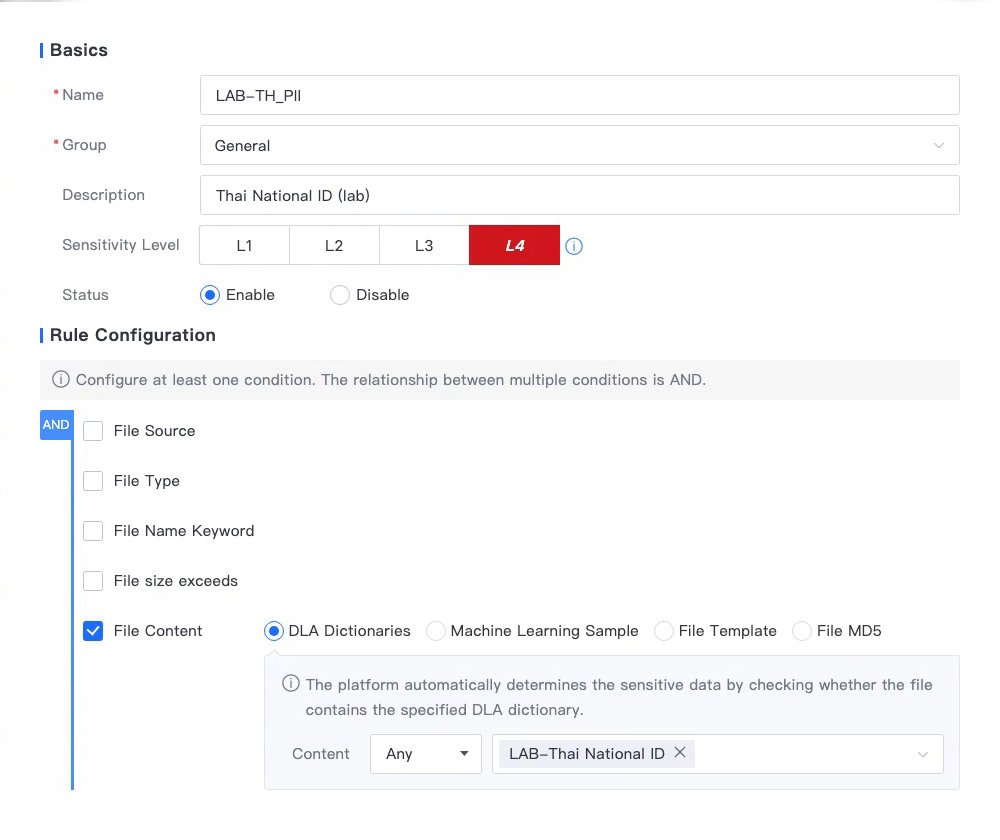Choose the File Template option
The width and height of the screenshot is (1000, 840).
pos(664,631)
